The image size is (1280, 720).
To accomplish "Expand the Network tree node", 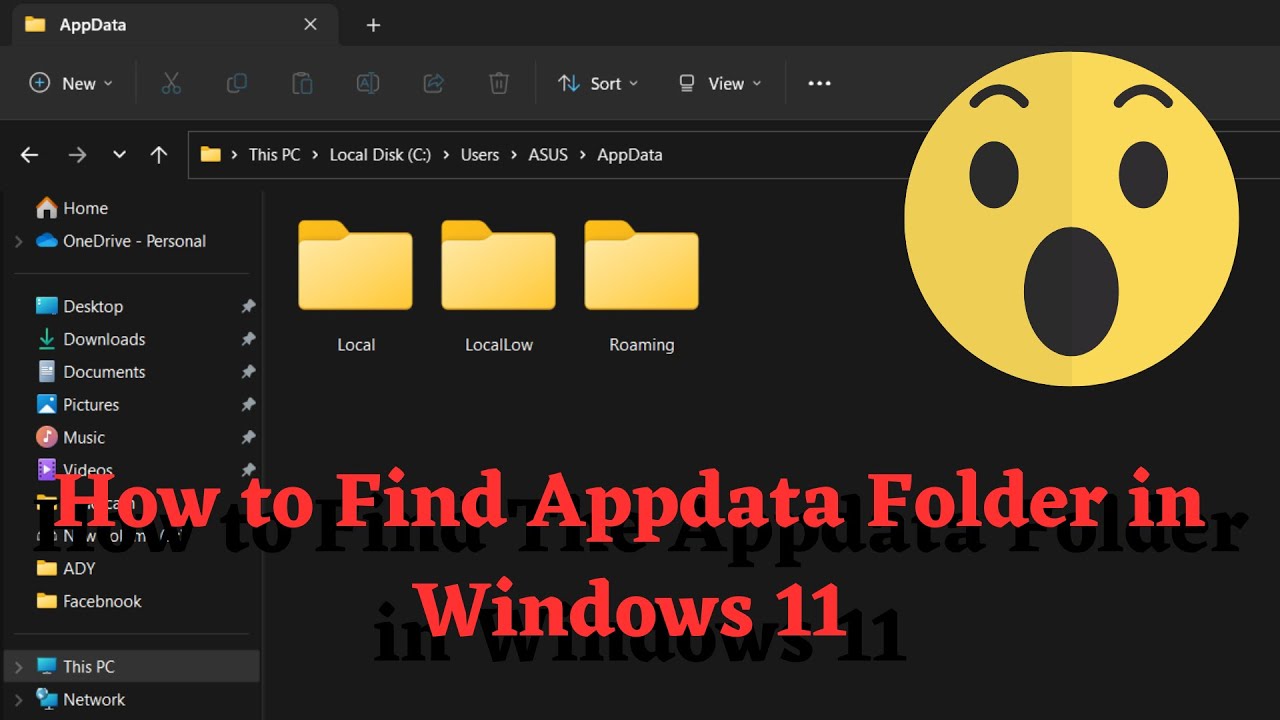I will (x=19, y=699).
